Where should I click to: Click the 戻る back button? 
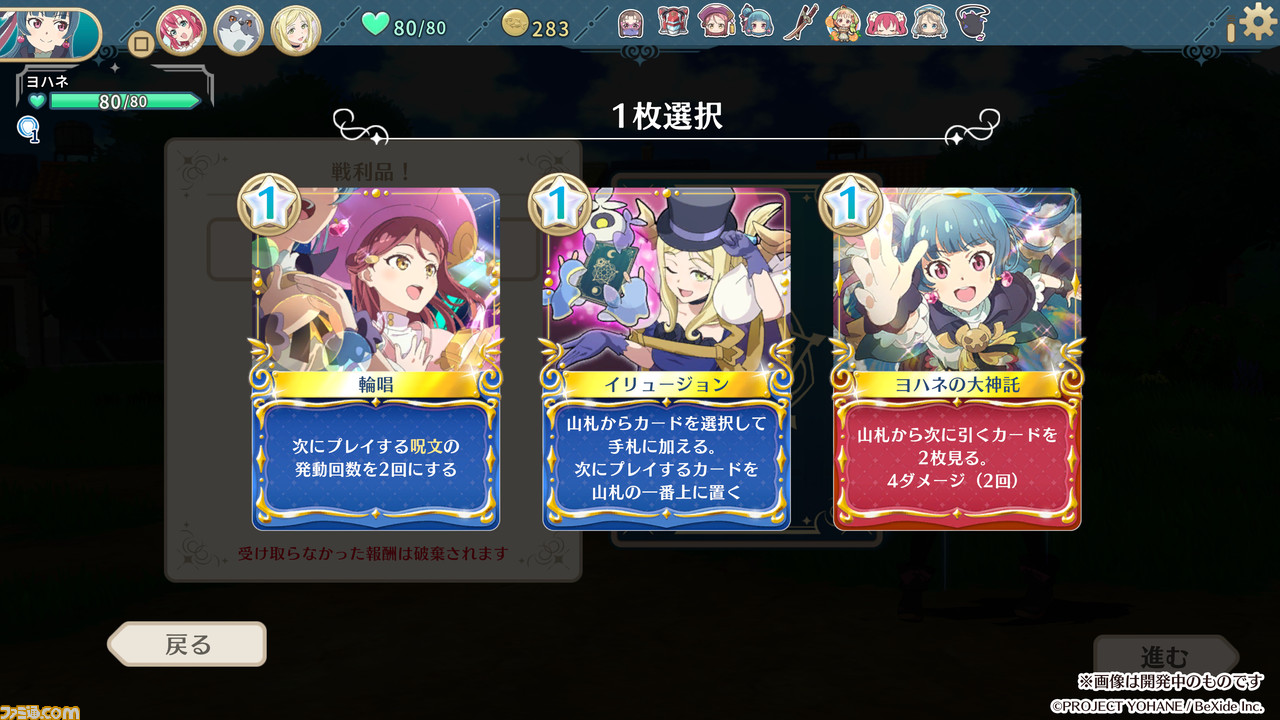point(187,644)
